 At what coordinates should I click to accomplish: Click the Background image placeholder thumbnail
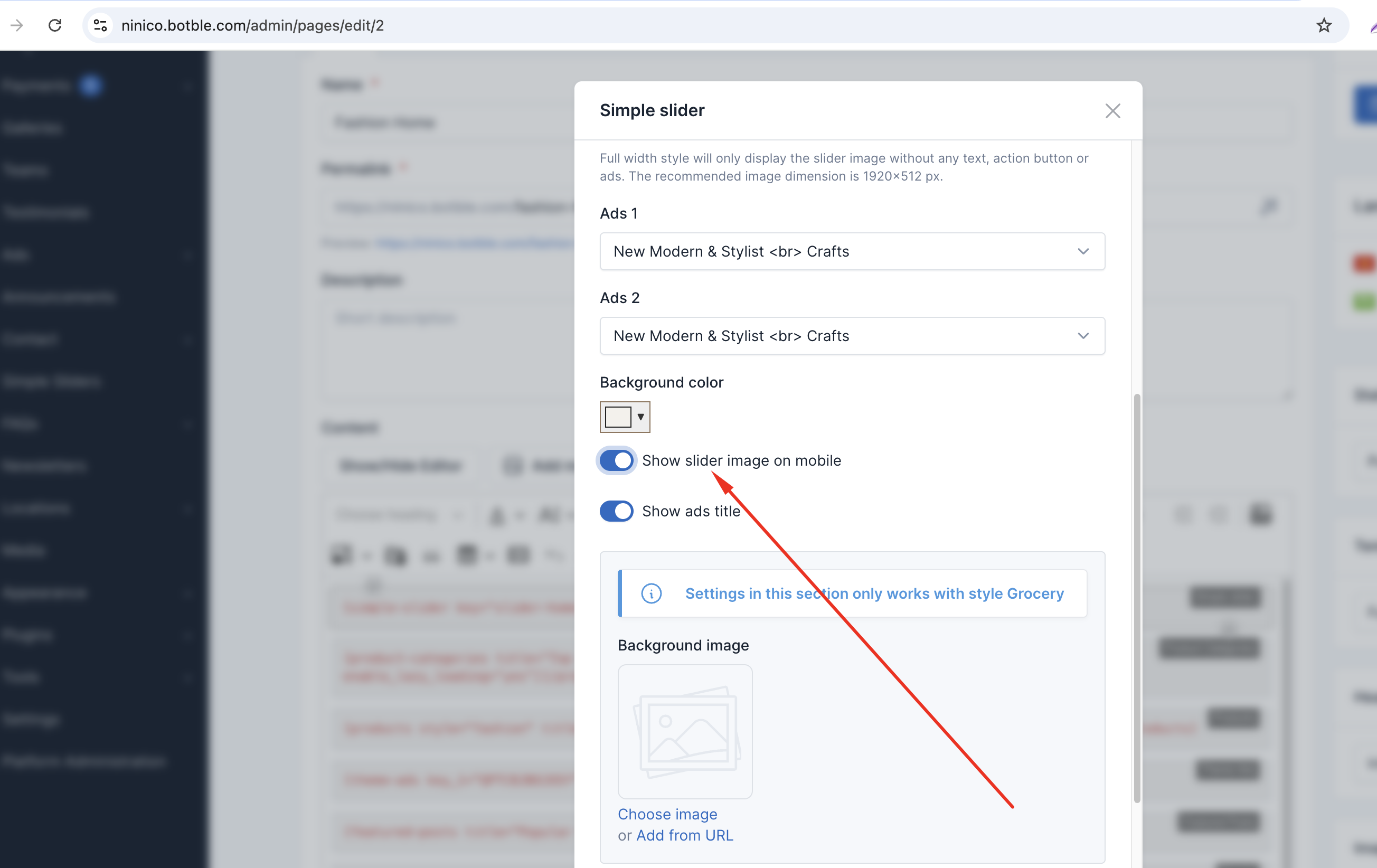point(685,731)
